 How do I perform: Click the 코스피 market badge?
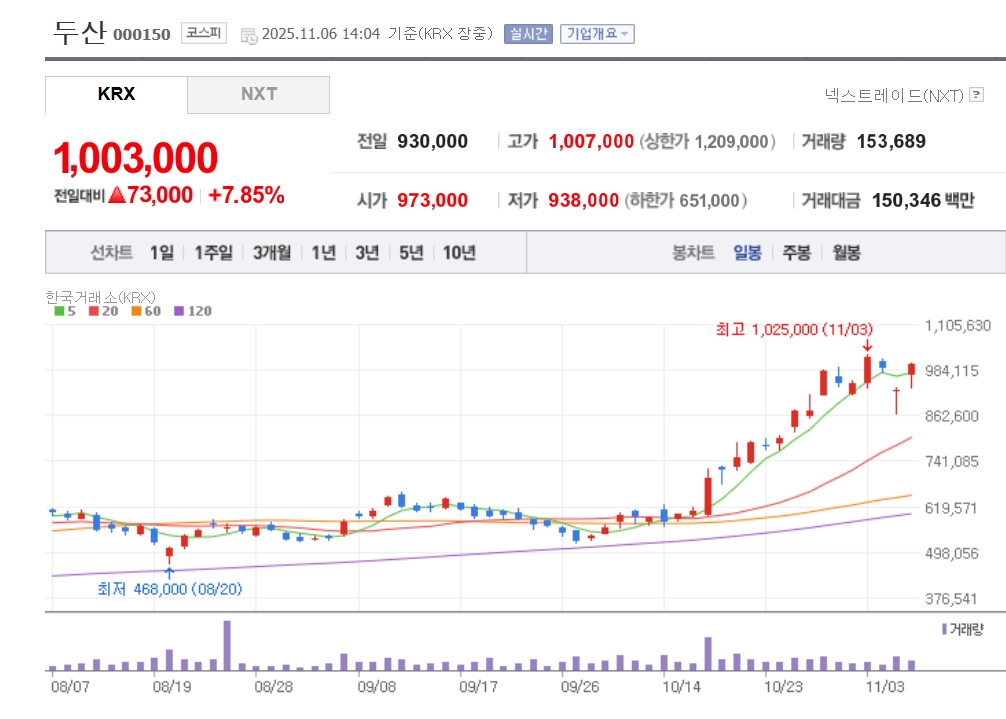tap(204, 34)
